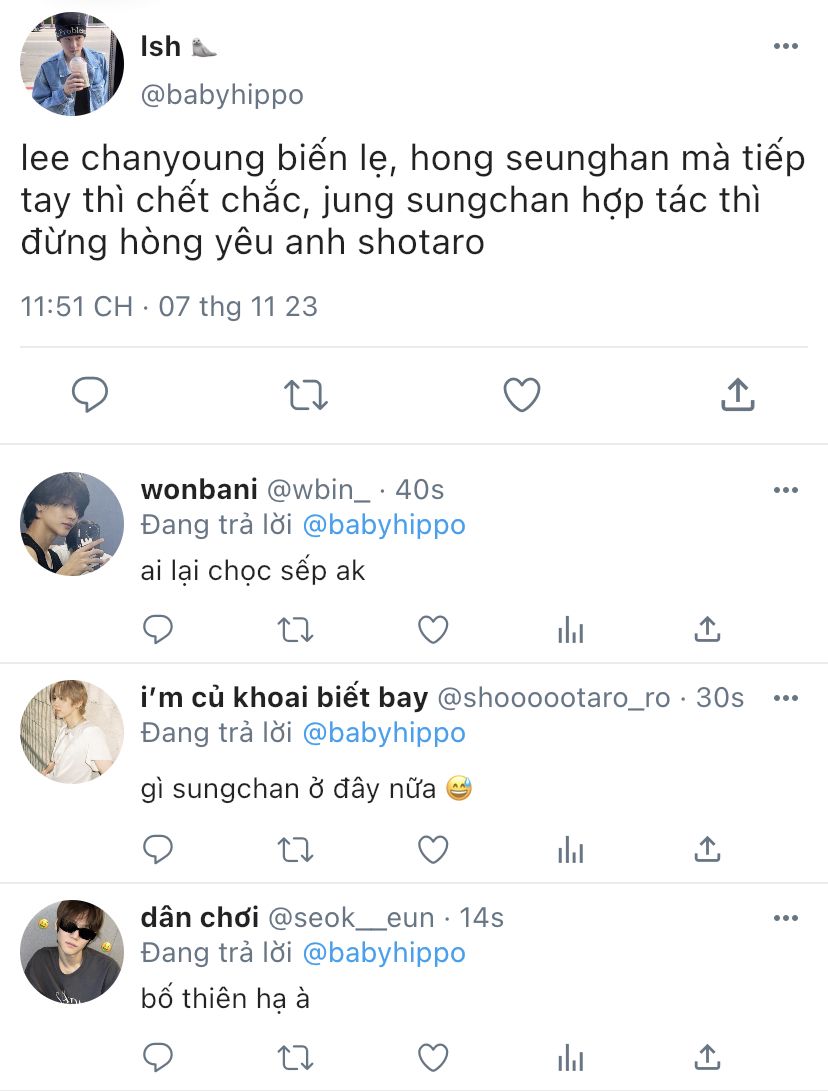Retweet wonbani's reply

296,630
